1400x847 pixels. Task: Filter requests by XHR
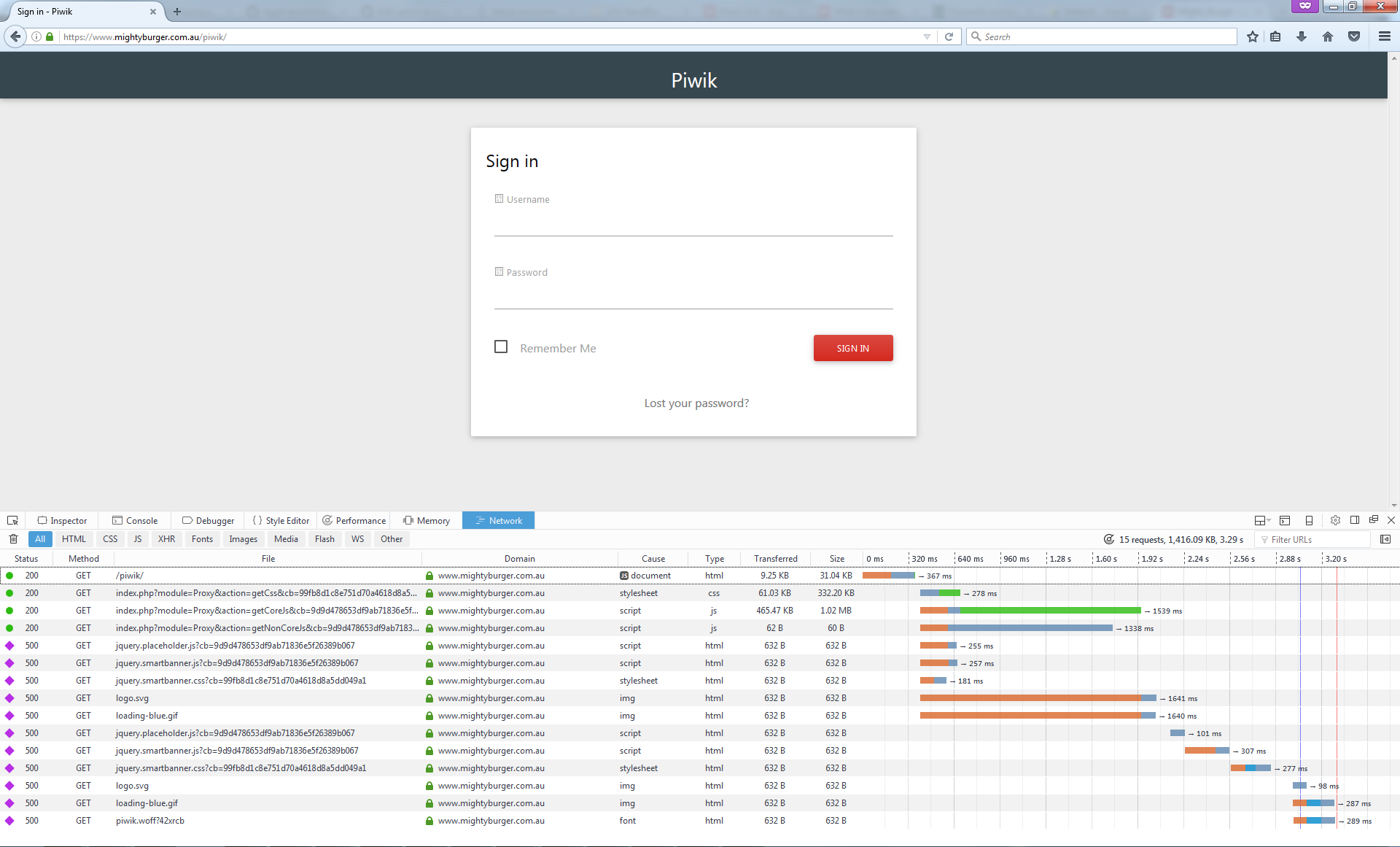pos(166,539)
